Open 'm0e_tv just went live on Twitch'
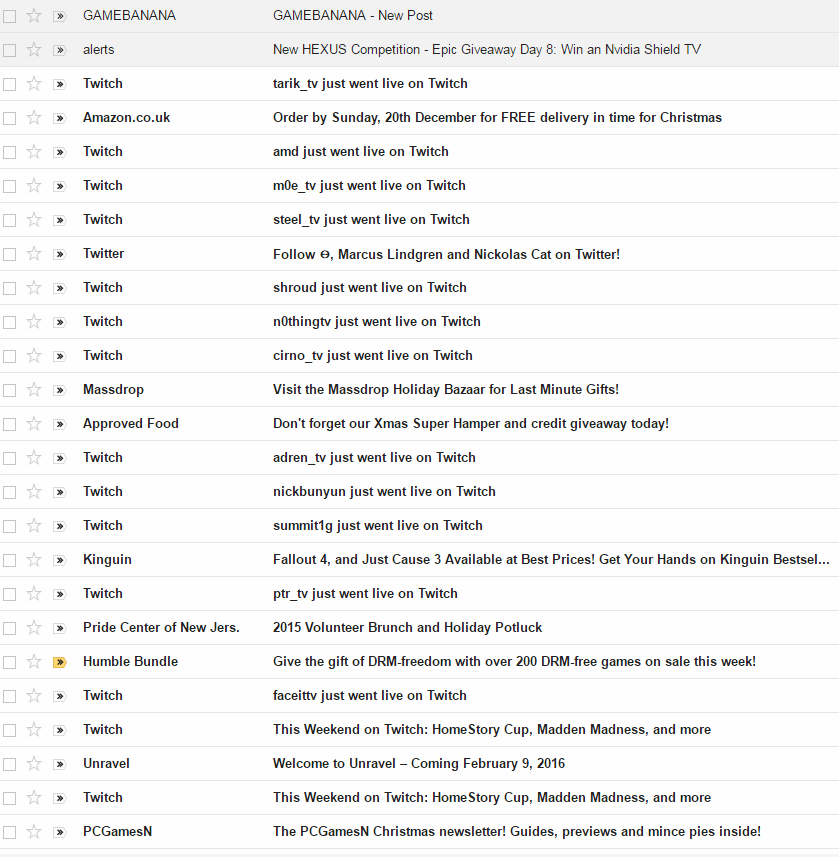Viewport: 839px width, 857px height. tap(369, 186)
